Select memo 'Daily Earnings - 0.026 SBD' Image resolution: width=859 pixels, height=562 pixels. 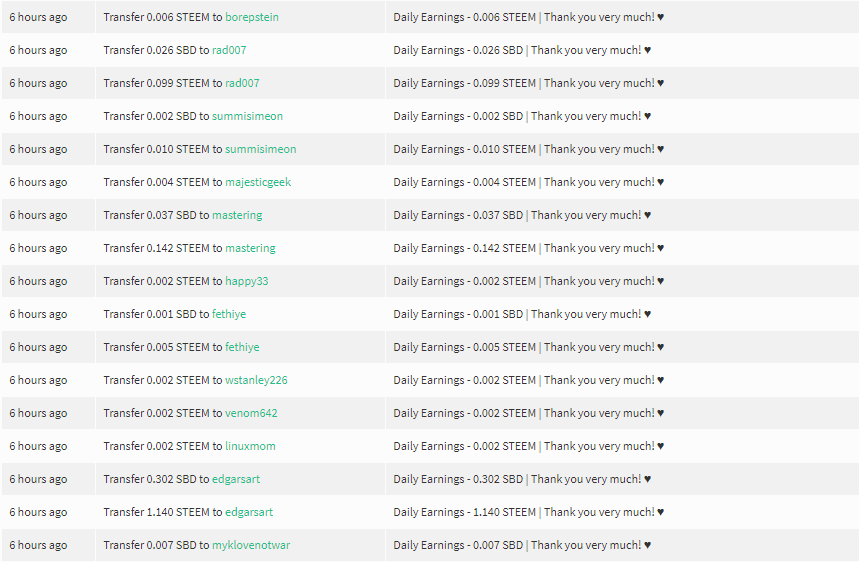(458, 50)
